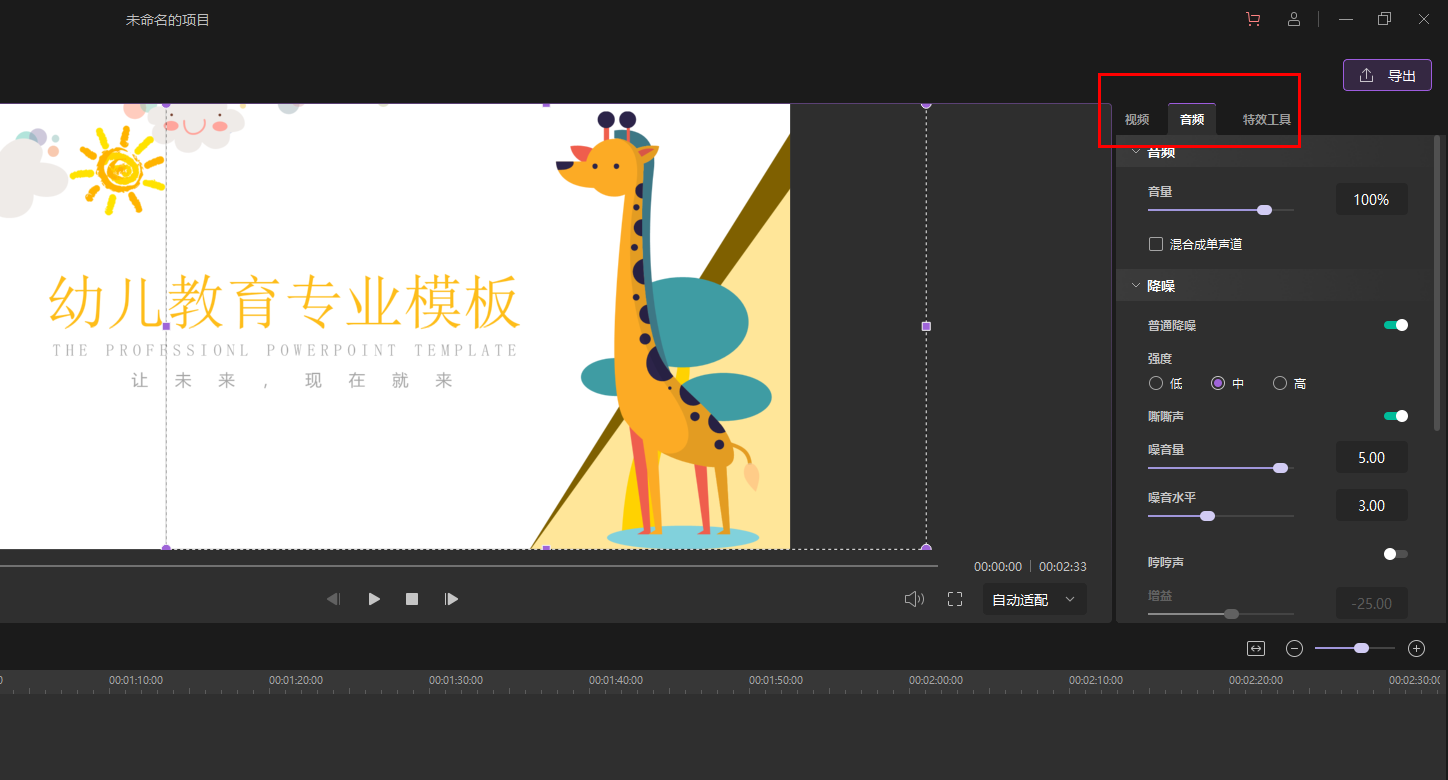Enter fullscreen preview mode
The width and height of the screenshot is (1448, 780).
pos(955,599)
